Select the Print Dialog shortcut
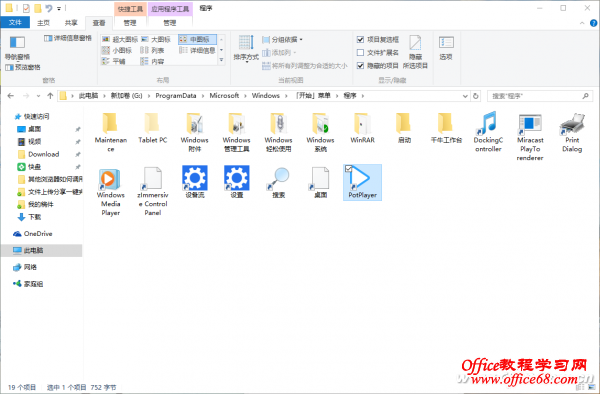The width and height of the screenshot is (600, 394). [572, 132]
